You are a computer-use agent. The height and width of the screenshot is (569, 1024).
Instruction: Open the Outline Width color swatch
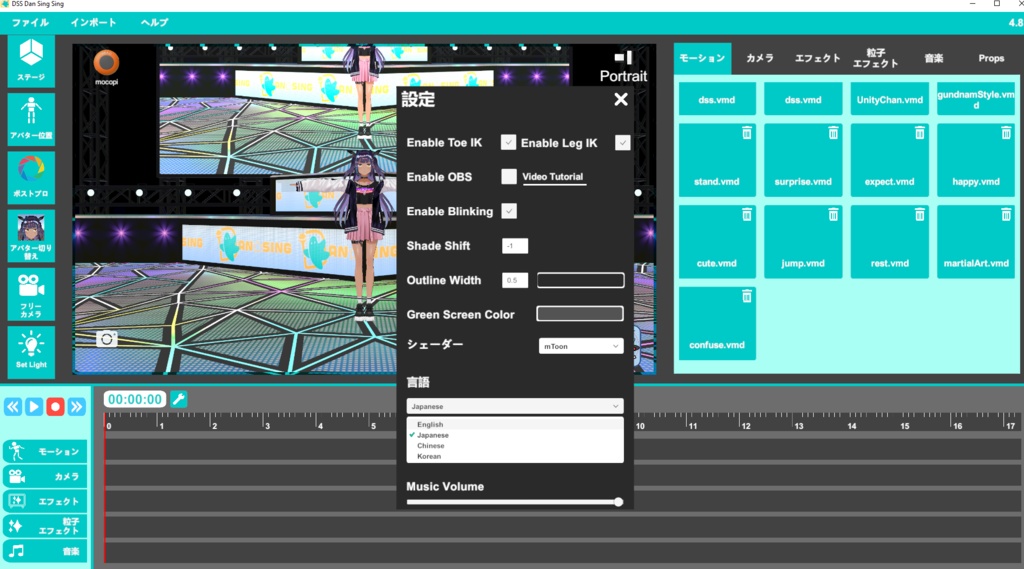tap(580, 280)
